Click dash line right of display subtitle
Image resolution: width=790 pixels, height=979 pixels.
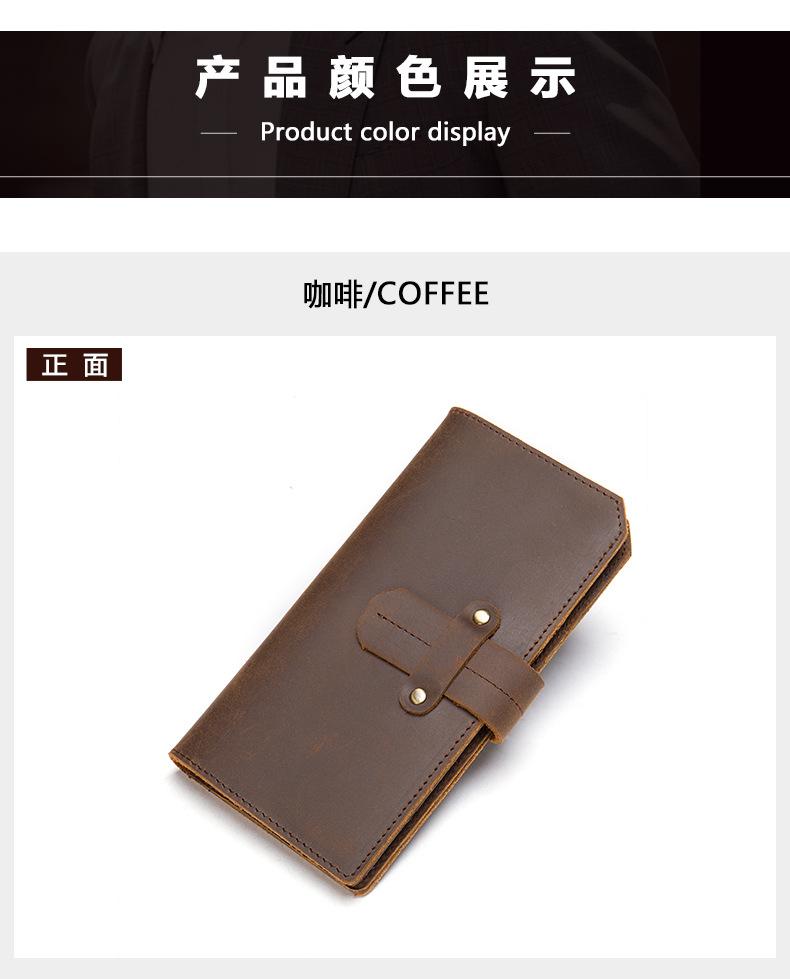(x=552, y=133)
